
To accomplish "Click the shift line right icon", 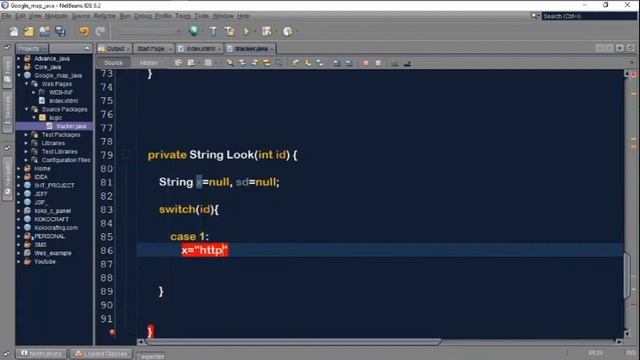I will click(x=349, y=63).
